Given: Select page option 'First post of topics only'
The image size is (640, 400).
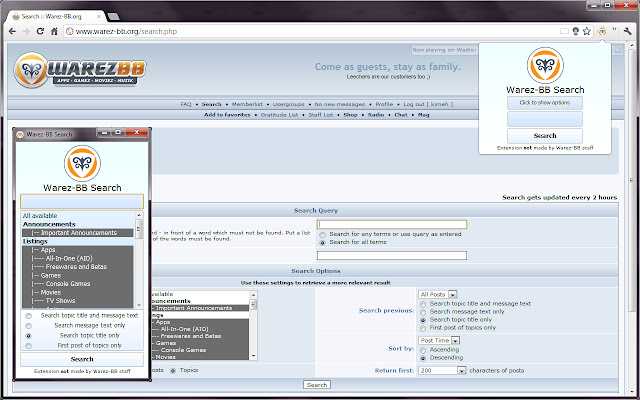Looking at the screenshot, I should tap(423, 328).
